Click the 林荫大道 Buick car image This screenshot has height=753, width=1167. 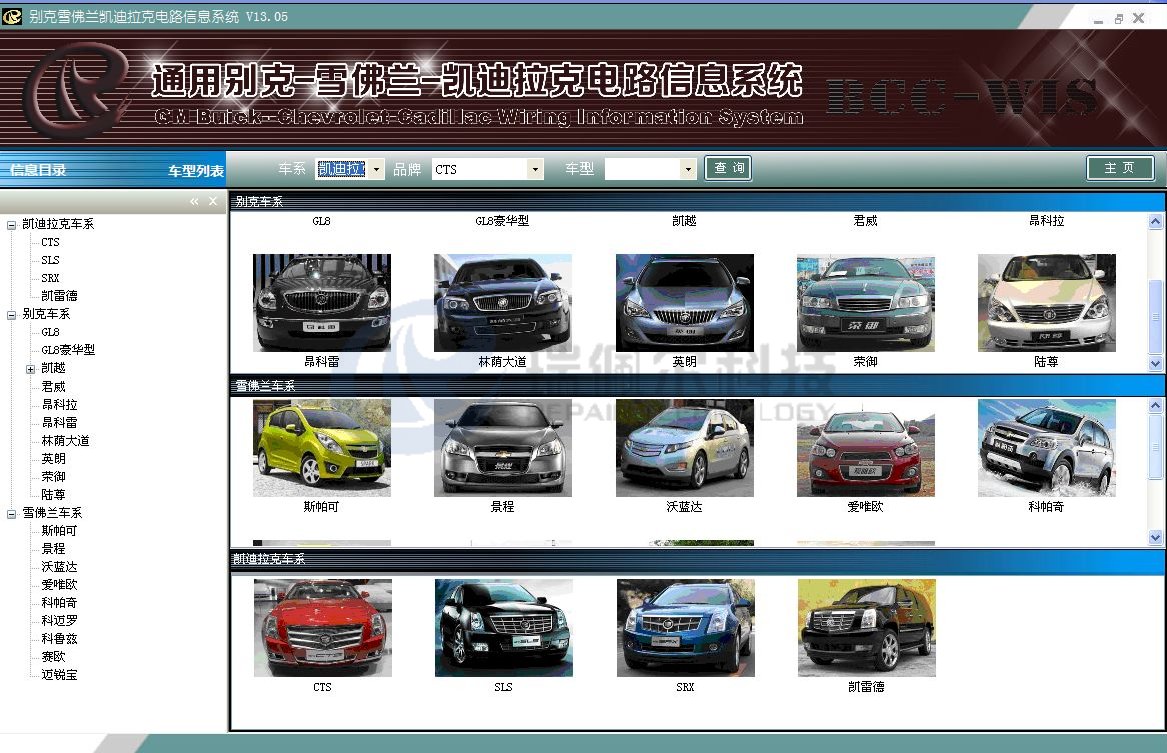pyautogui.click(x=502, y=302)
